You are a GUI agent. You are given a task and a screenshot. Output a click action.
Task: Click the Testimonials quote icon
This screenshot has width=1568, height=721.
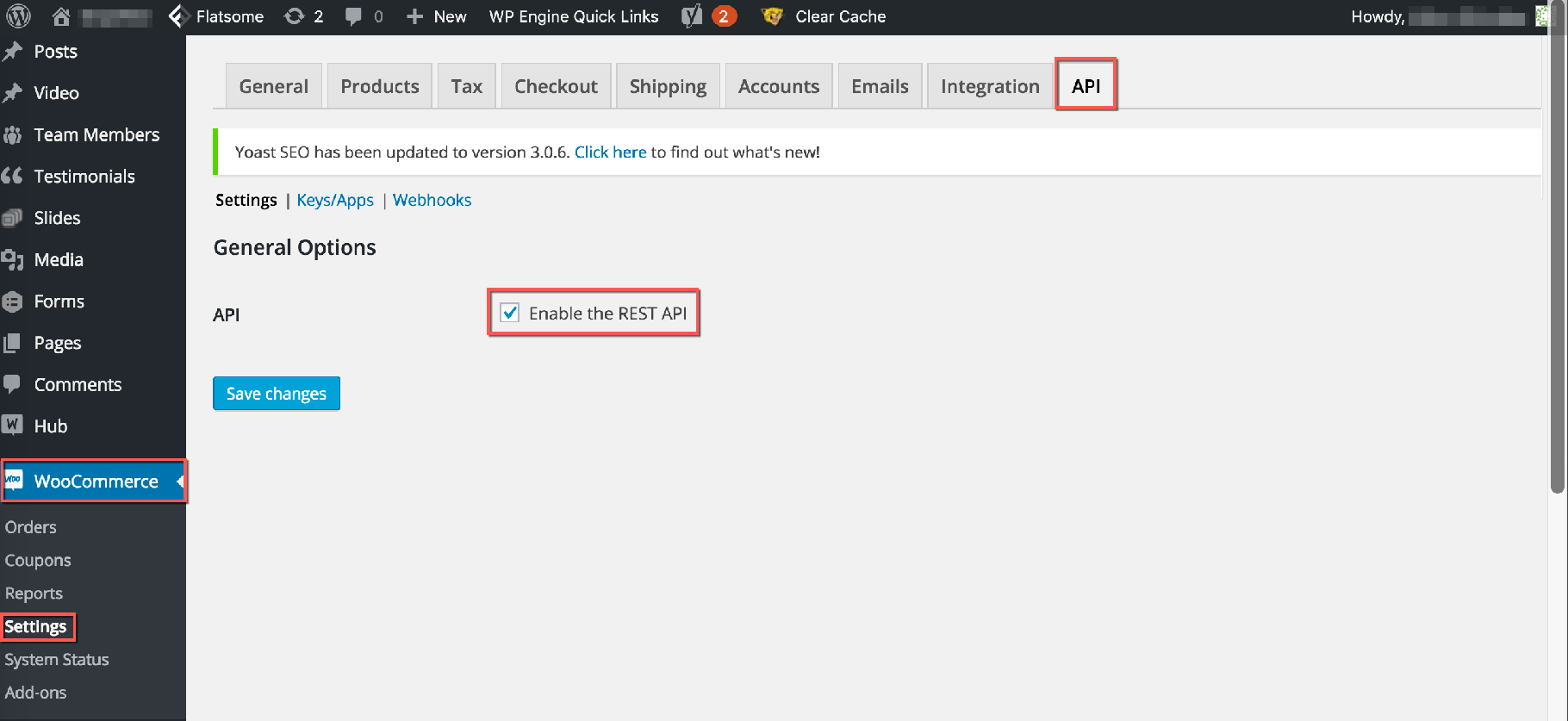pyautogui.click(x=12, y=177)
